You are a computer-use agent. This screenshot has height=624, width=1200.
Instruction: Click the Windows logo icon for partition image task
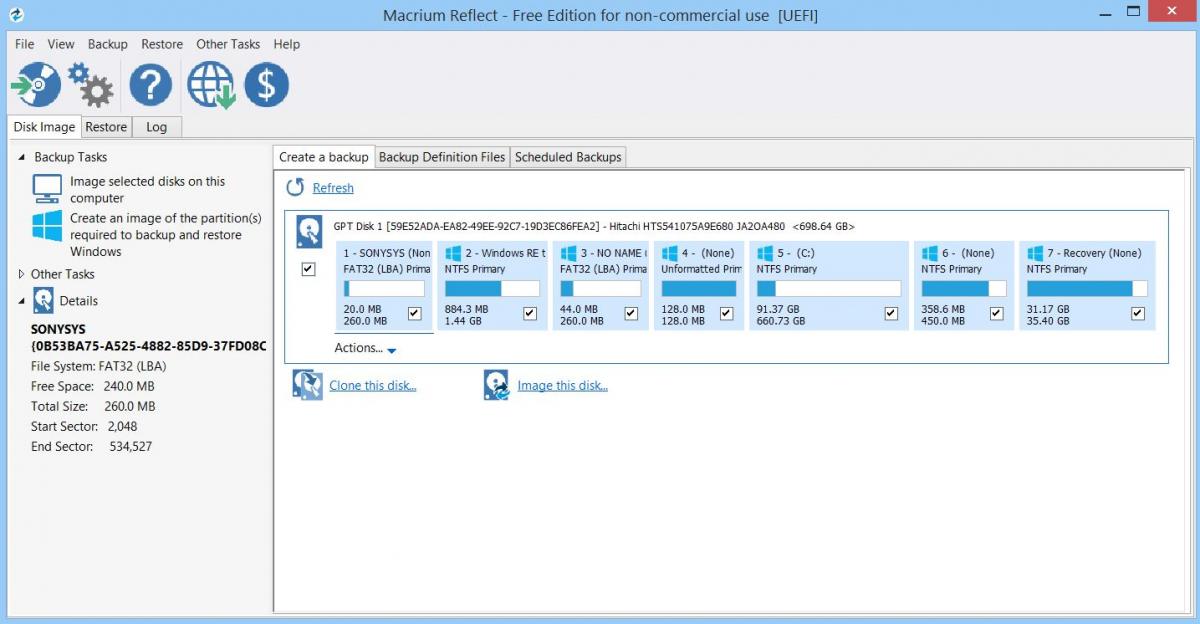[47, 225]
